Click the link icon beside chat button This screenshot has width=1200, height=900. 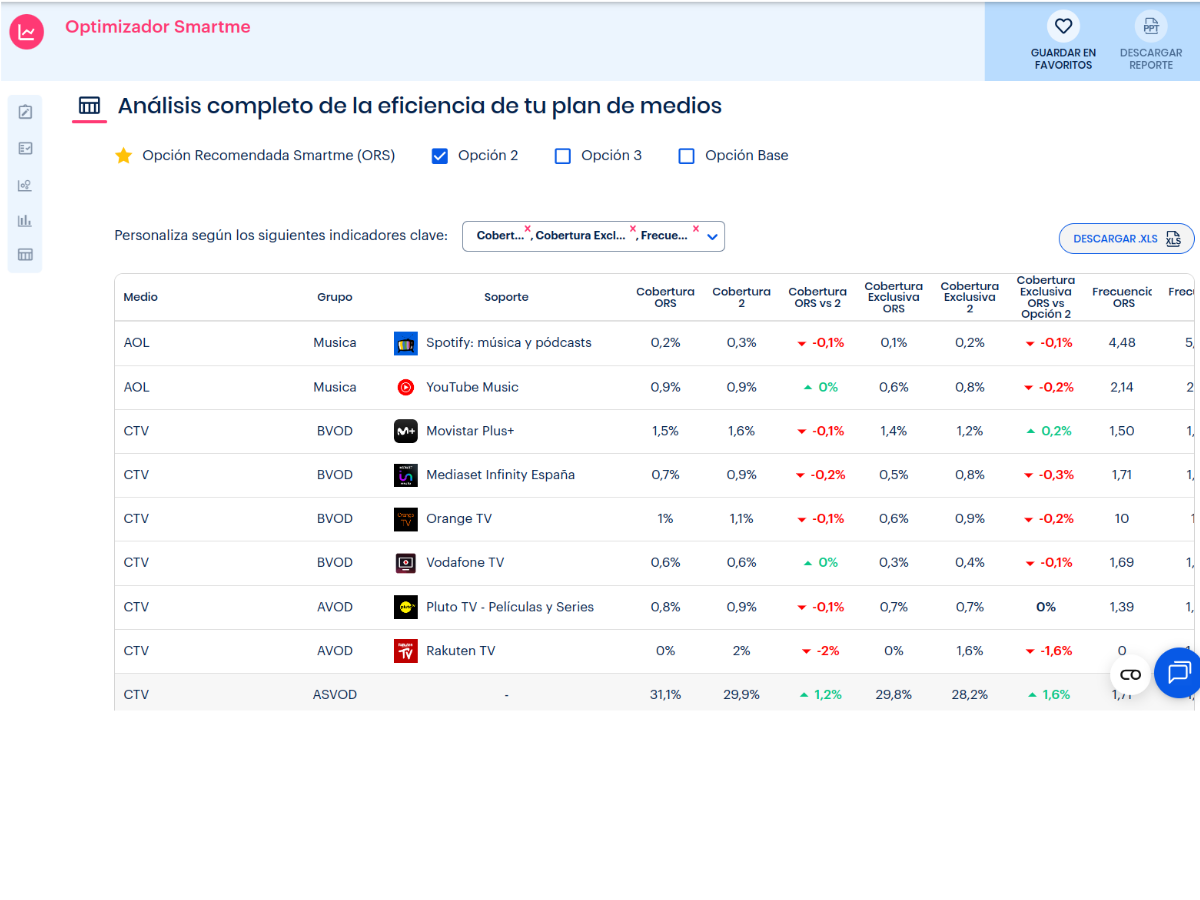[x=1130, y=674]
